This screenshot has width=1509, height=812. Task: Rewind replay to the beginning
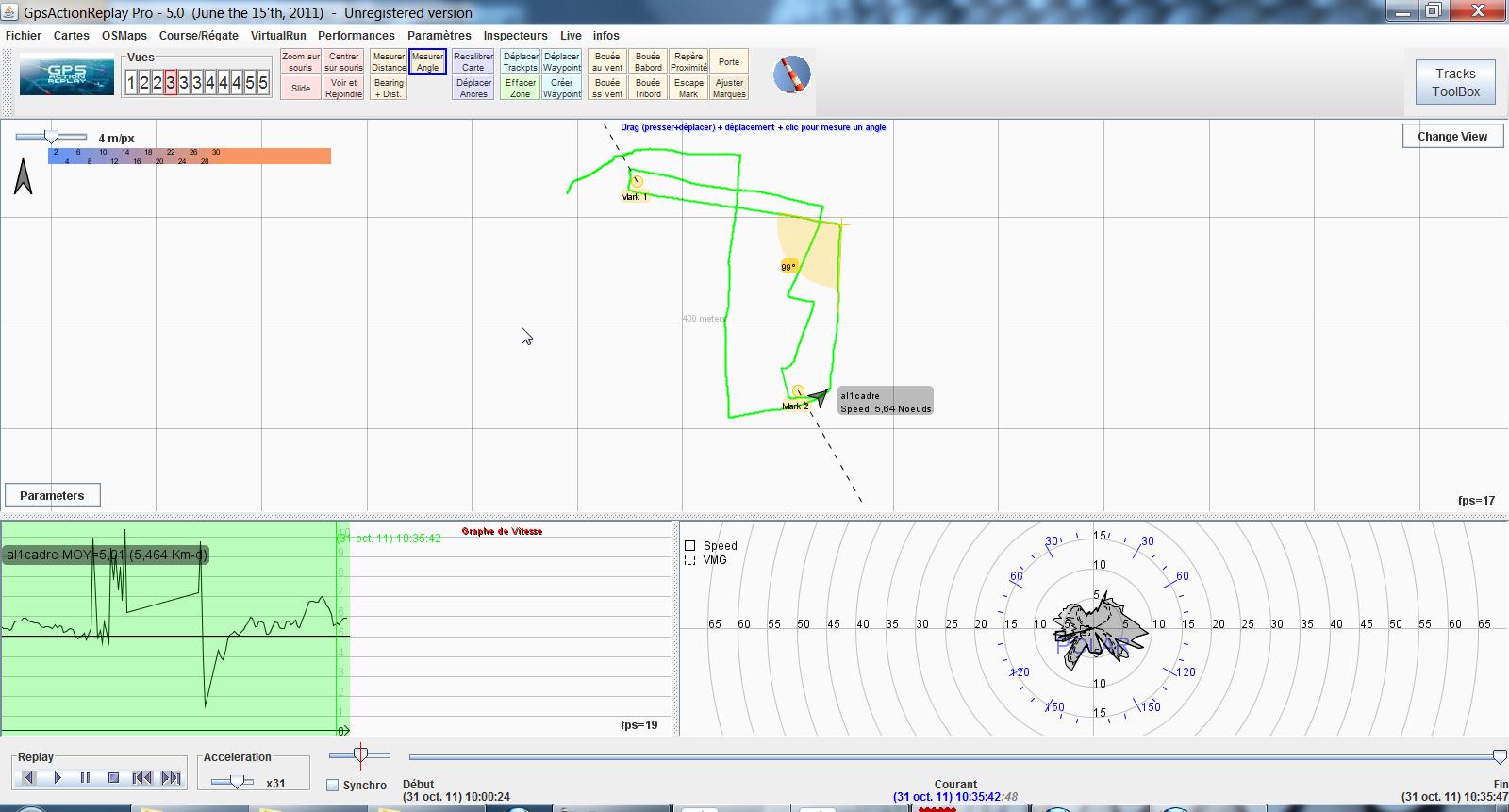point(142,778)
